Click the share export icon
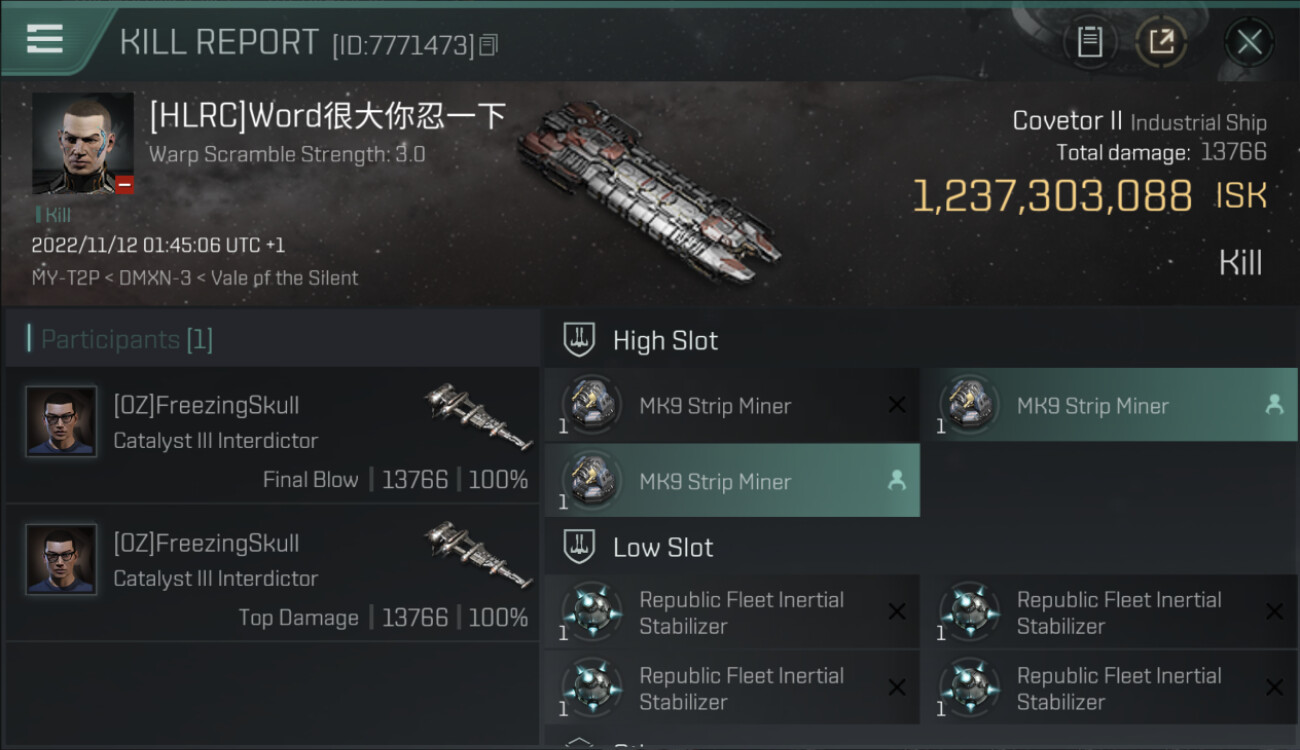Viewport: 1300px width, 750px height. 1161,42
